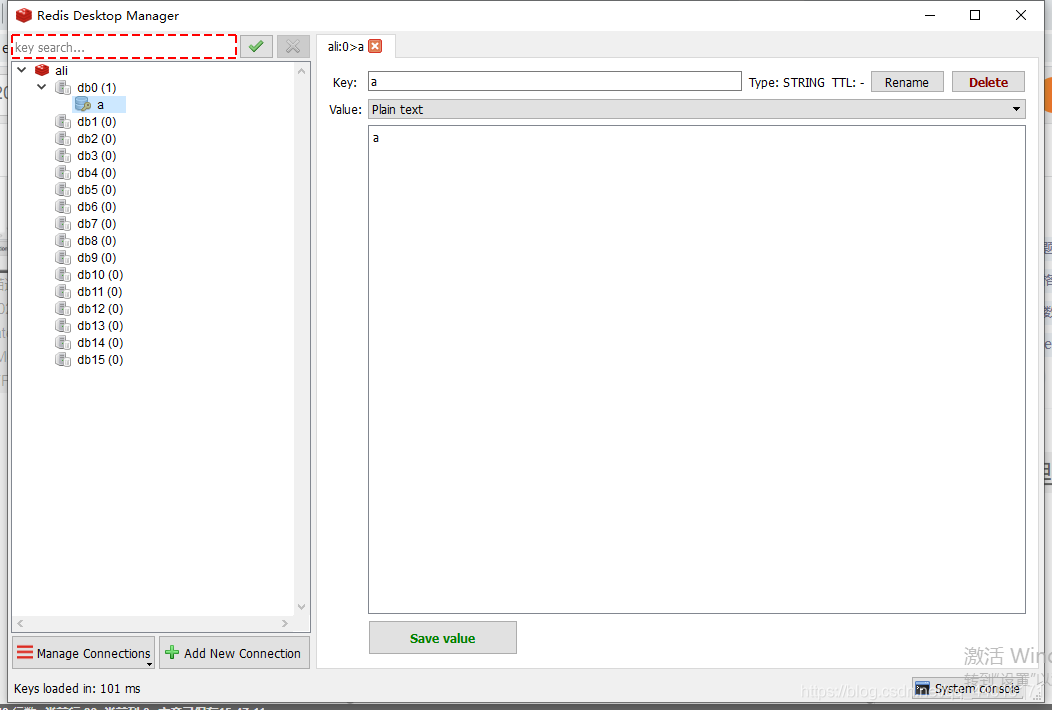
Task: Select the db0 (1) label
Action: click(97, 88)
